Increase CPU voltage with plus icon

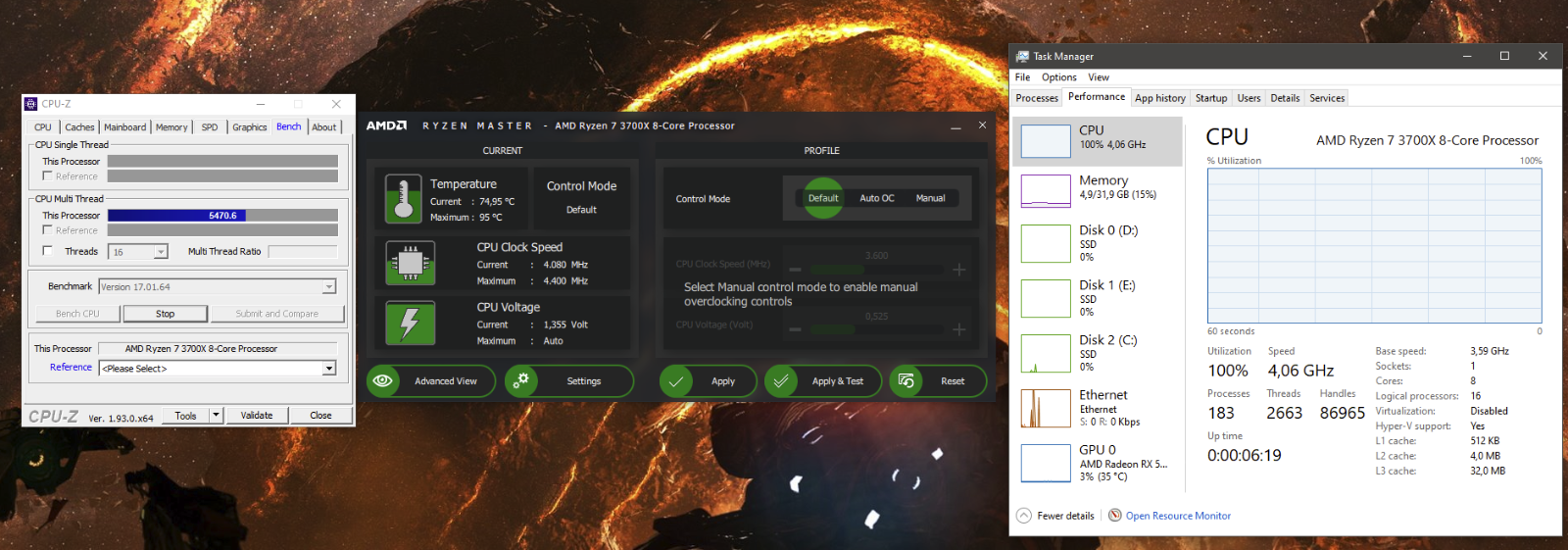[958, 329]
